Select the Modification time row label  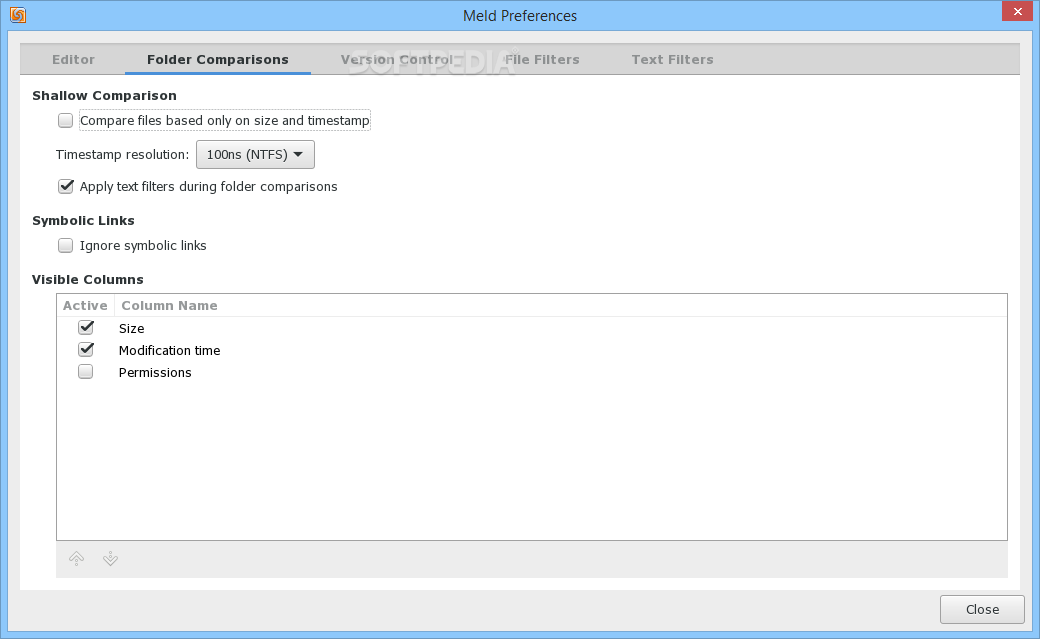click(169, 350)
